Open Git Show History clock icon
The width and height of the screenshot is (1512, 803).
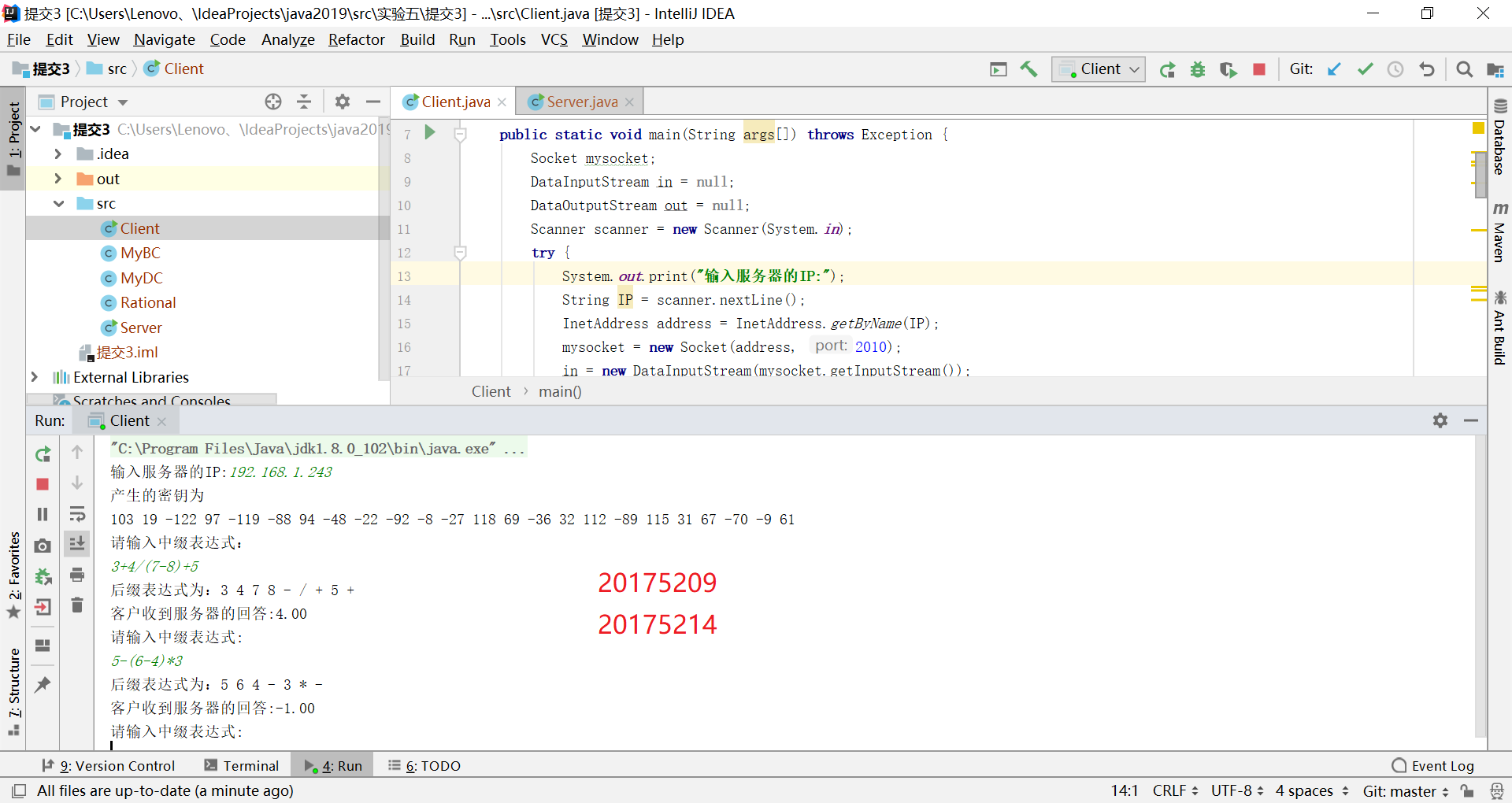click(x=1395, y=69)
